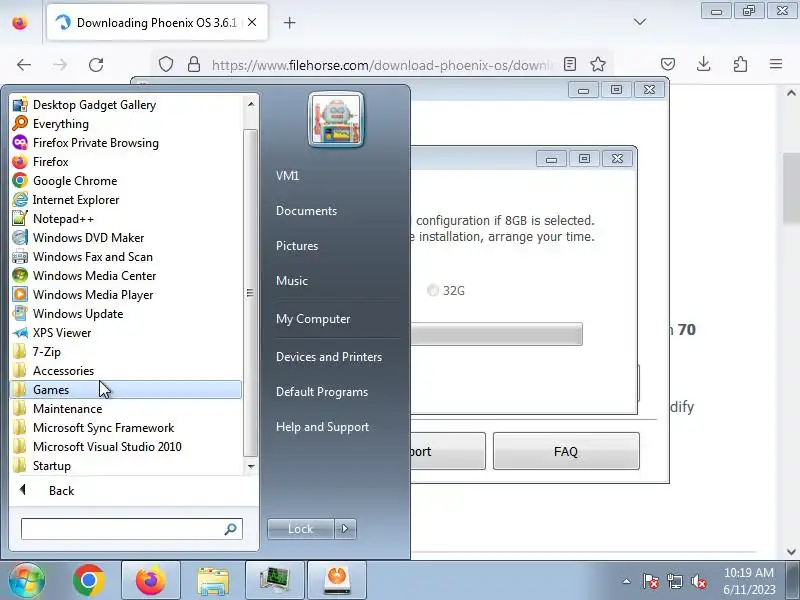The height and width of the screenshot is (600, 800).
Task: Open Firefox Private Browsing entry
Action: tap(126, 143)
